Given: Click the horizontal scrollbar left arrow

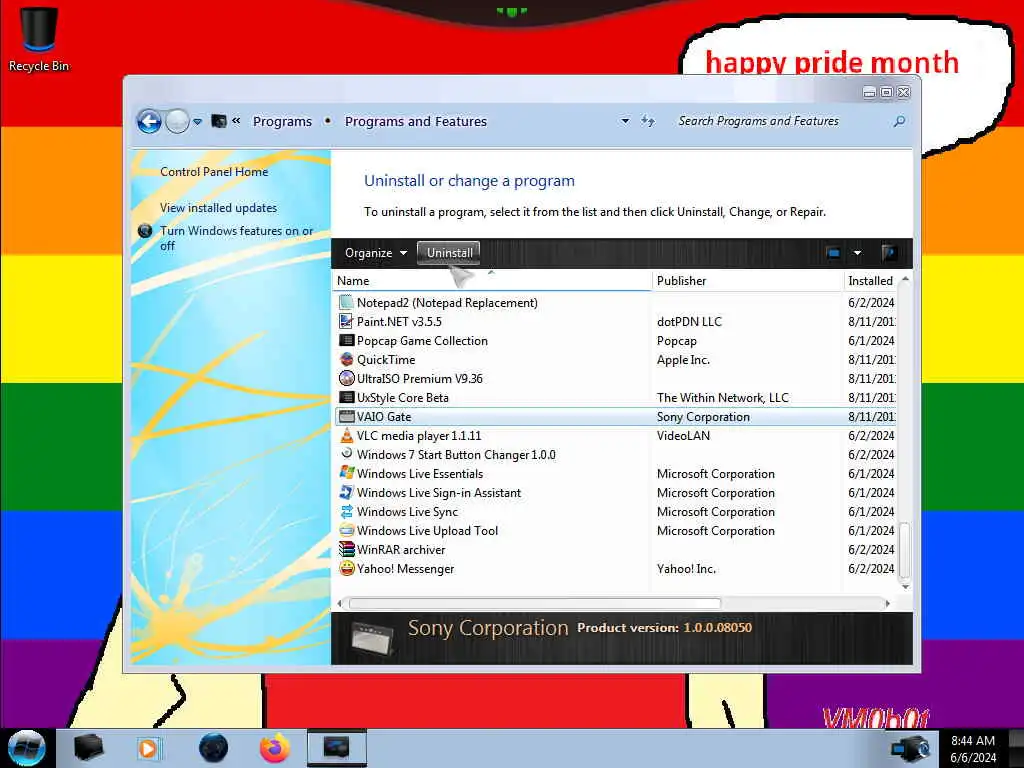Looking at the screenshot, I should click(339, 603).
